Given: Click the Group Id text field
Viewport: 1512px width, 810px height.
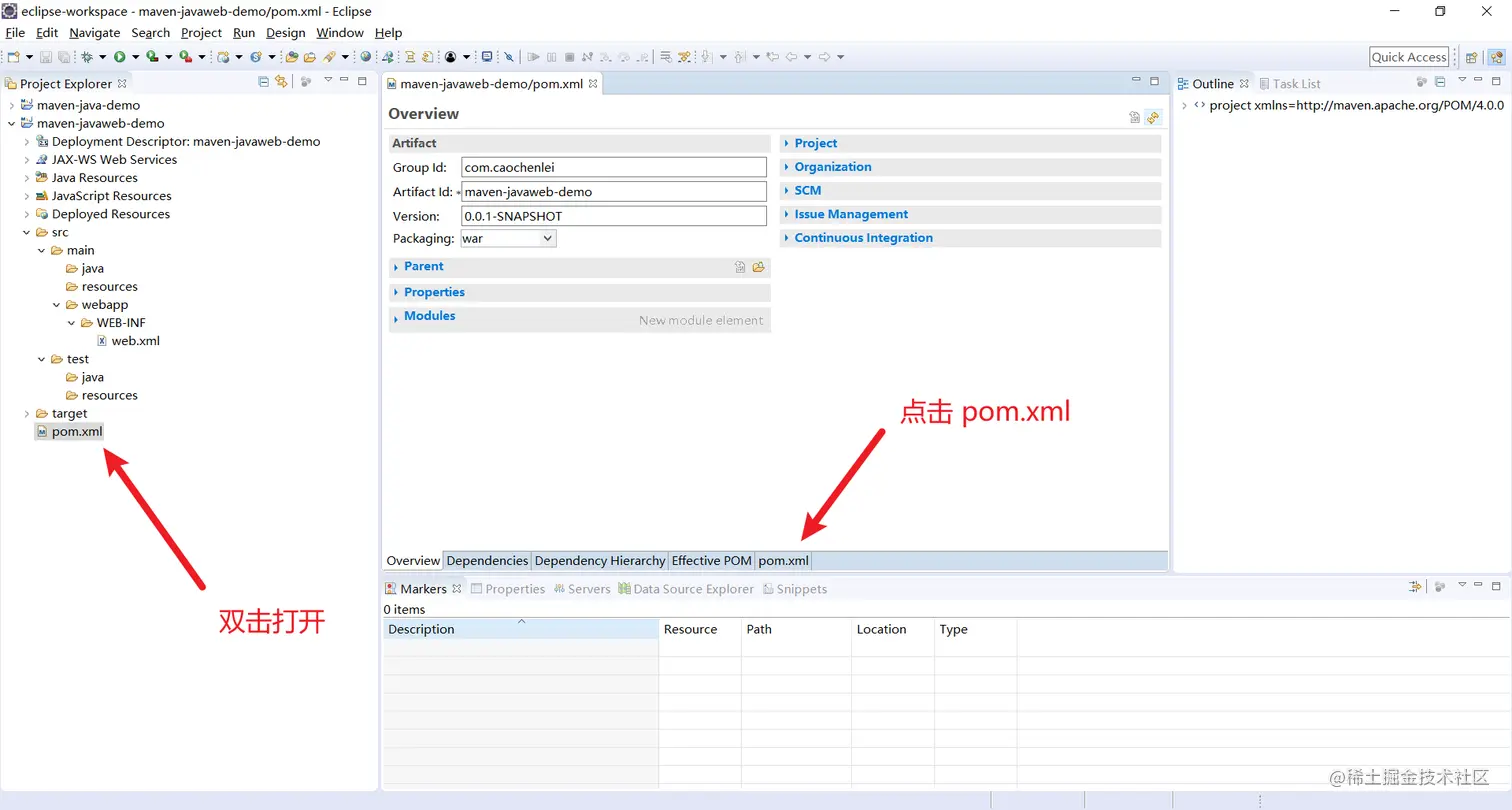Looking at the screenshot, I should click(x=614, y=168).
